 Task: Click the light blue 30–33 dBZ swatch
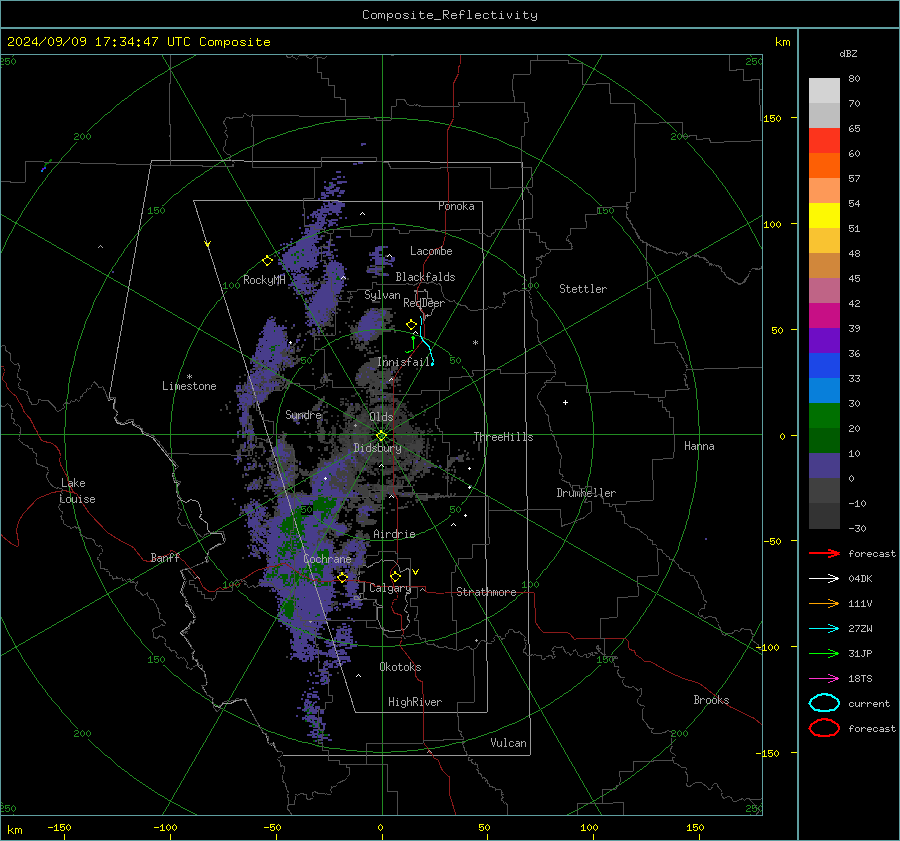pos(824,390)
